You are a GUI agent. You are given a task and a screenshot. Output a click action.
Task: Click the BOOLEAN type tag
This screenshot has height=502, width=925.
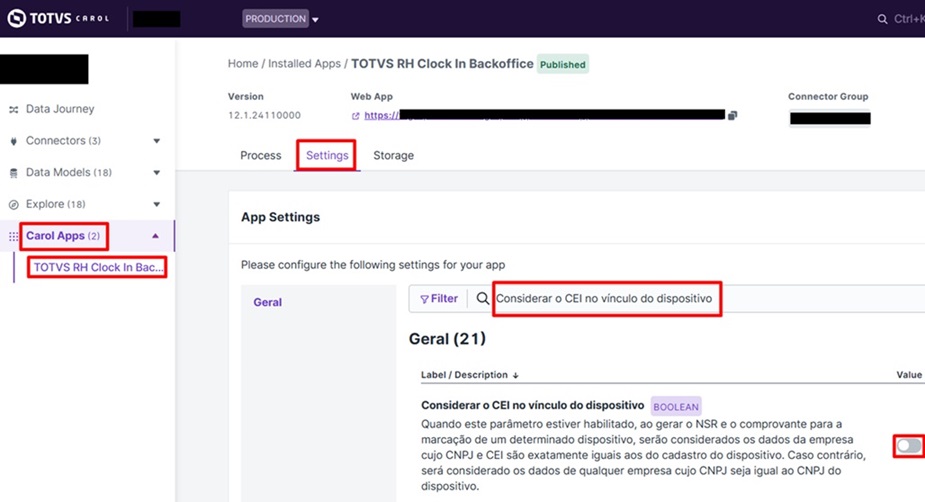[x=676, y=406]
